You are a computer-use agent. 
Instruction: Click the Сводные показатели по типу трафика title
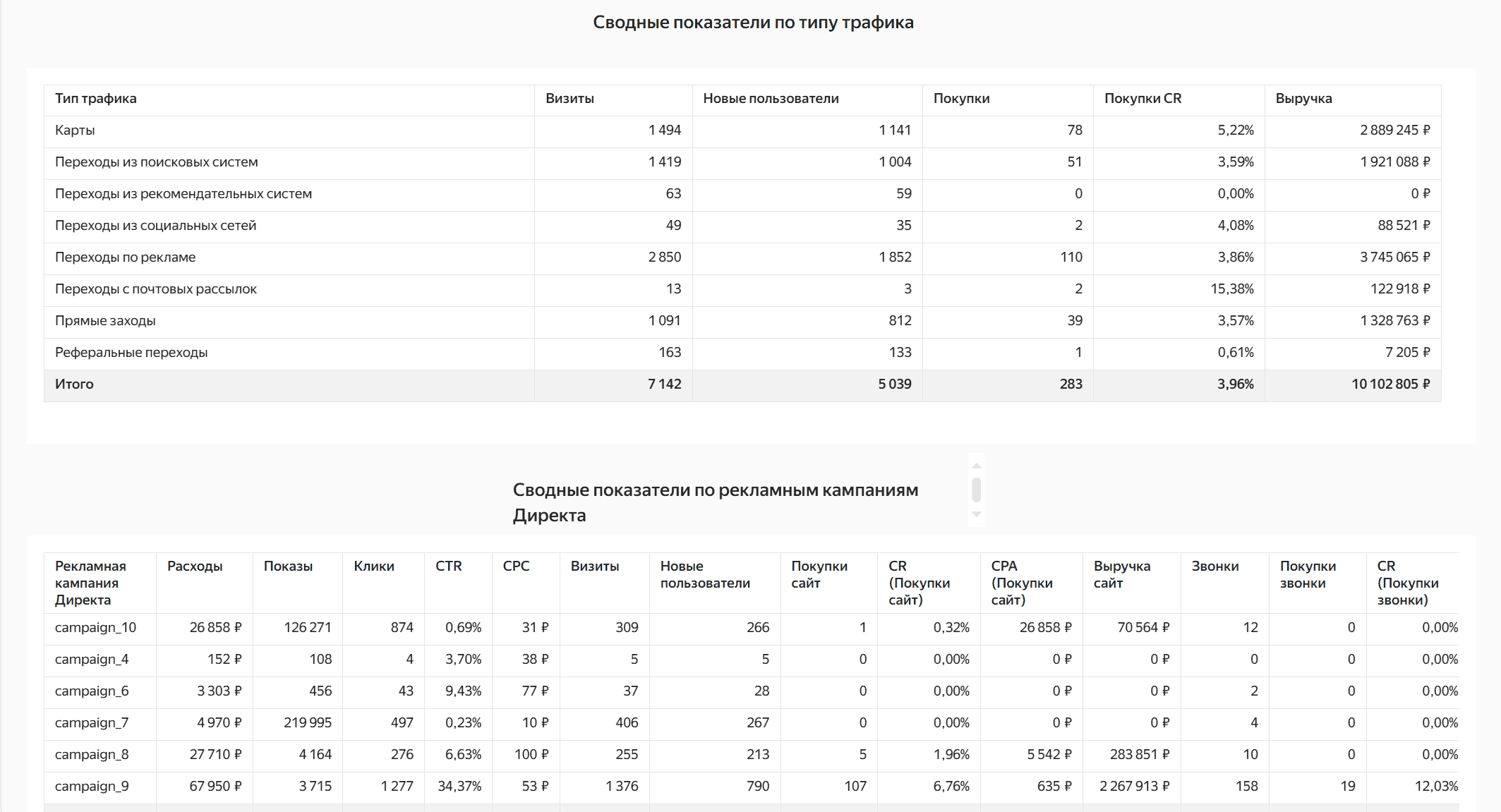coord(753,22)
